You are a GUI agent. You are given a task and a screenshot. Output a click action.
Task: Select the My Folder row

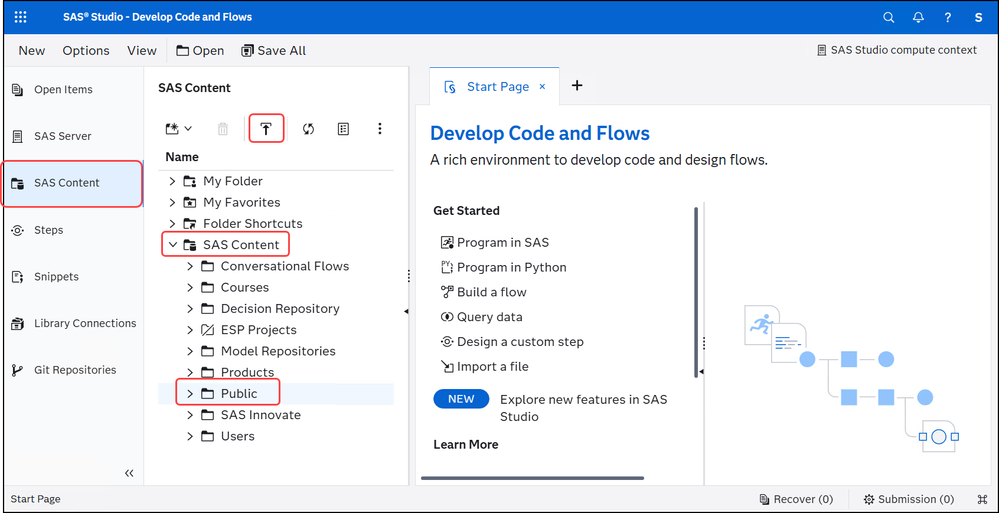[x=276, y=182]
